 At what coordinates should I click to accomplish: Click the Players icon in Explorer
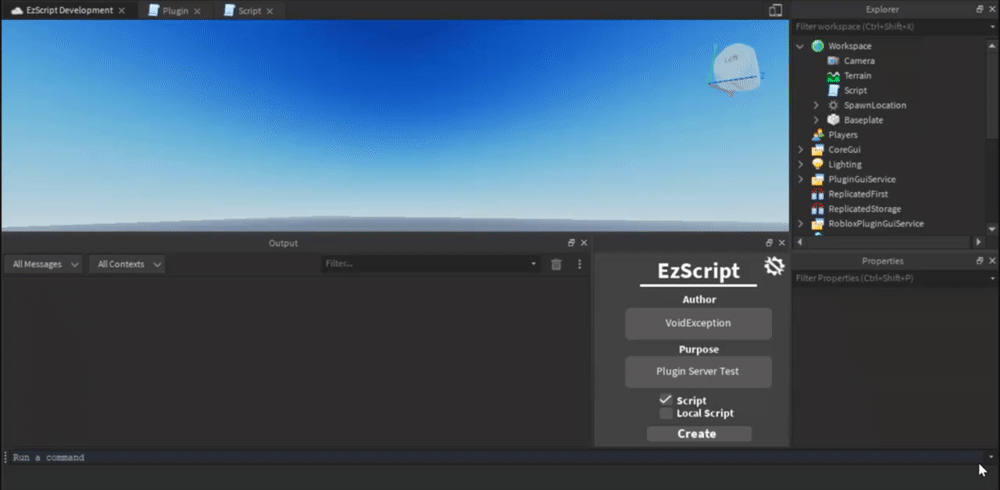coord(818,135)
